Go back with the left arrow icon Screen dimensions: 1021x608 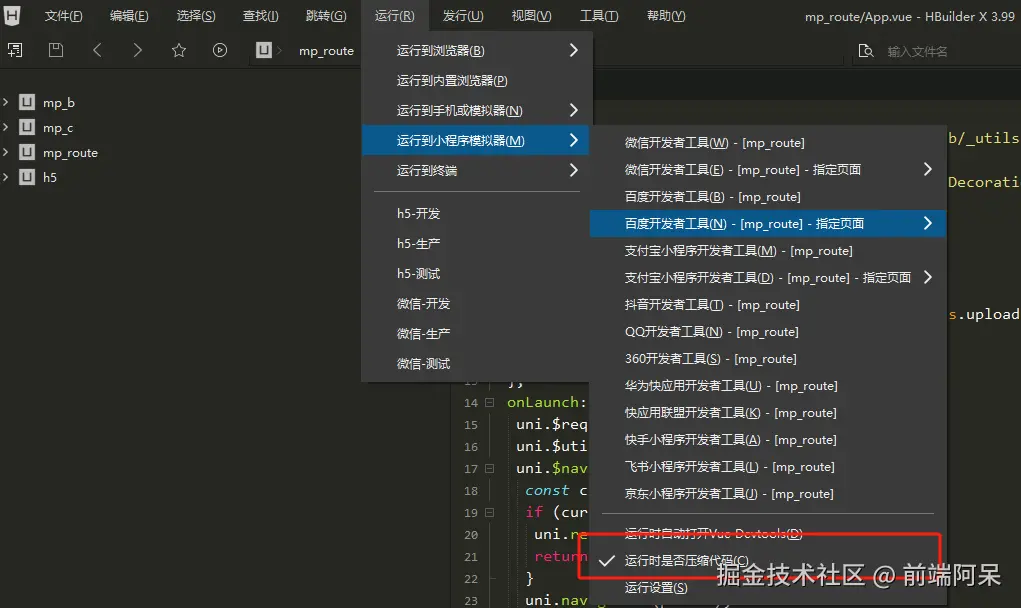[97, 50]
